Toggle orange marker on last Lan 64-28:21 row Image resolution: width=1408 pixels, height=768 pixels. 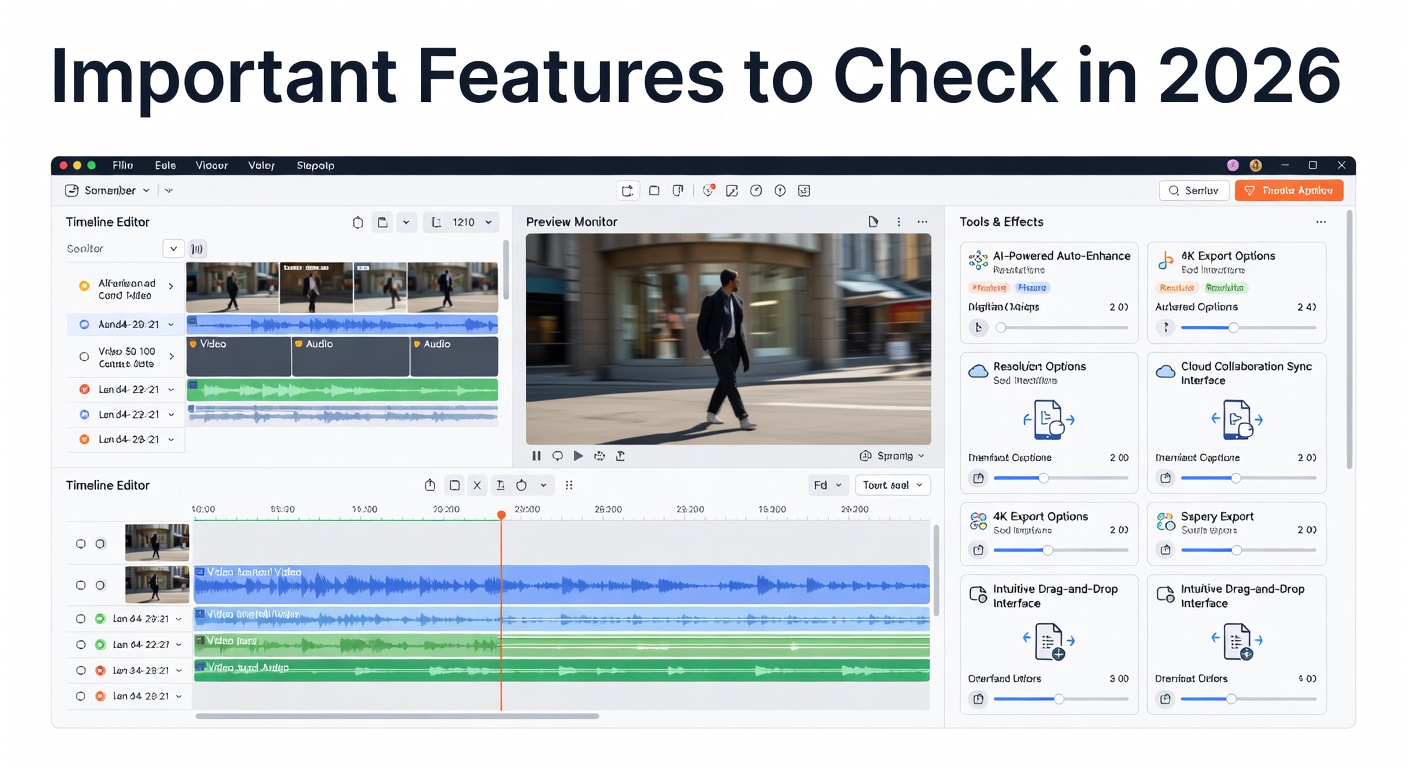click(x=100, y=696)
